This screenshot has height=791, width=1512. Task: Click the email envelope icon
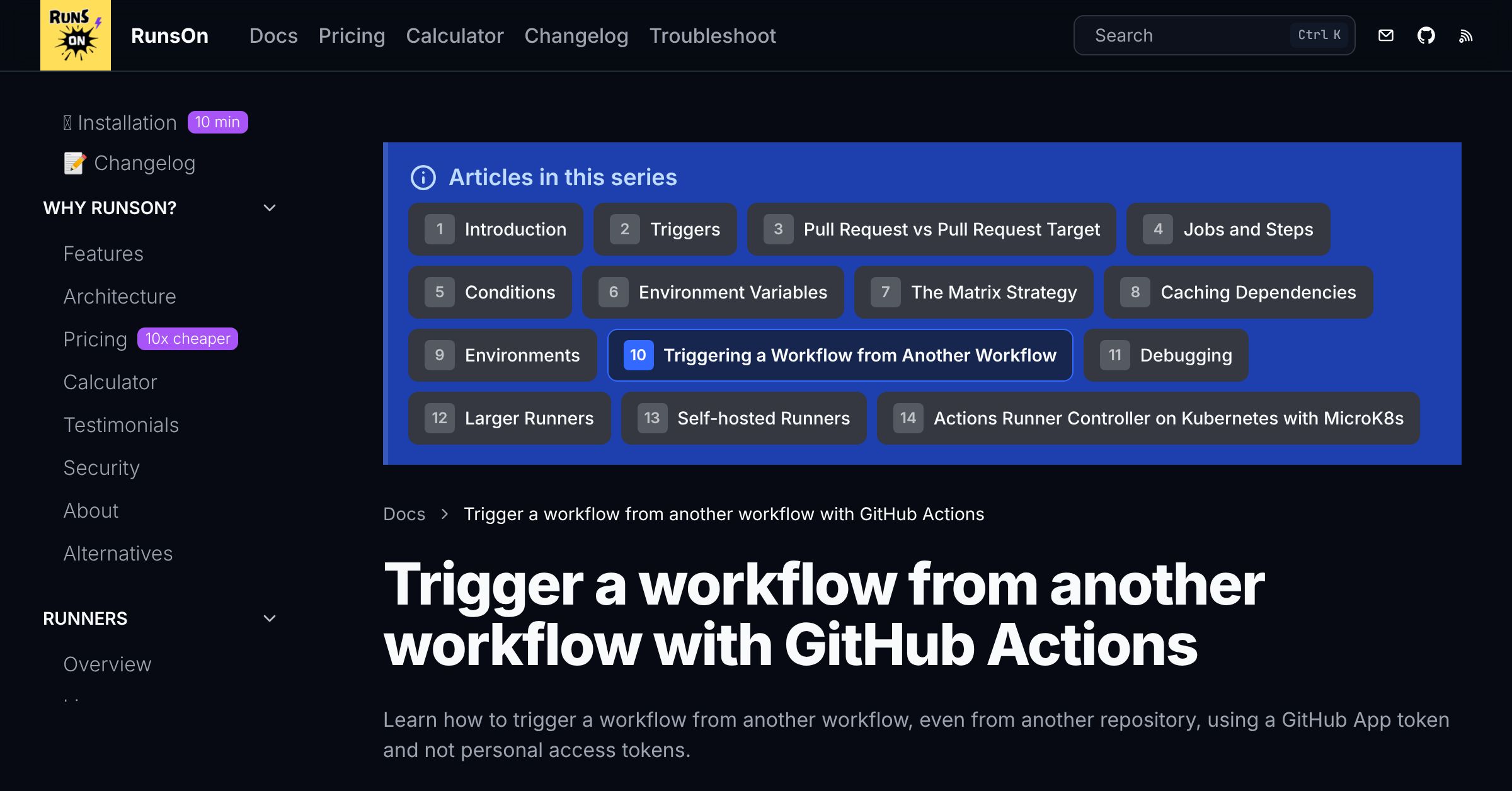pyautogui.click(x=1386, y=35)
